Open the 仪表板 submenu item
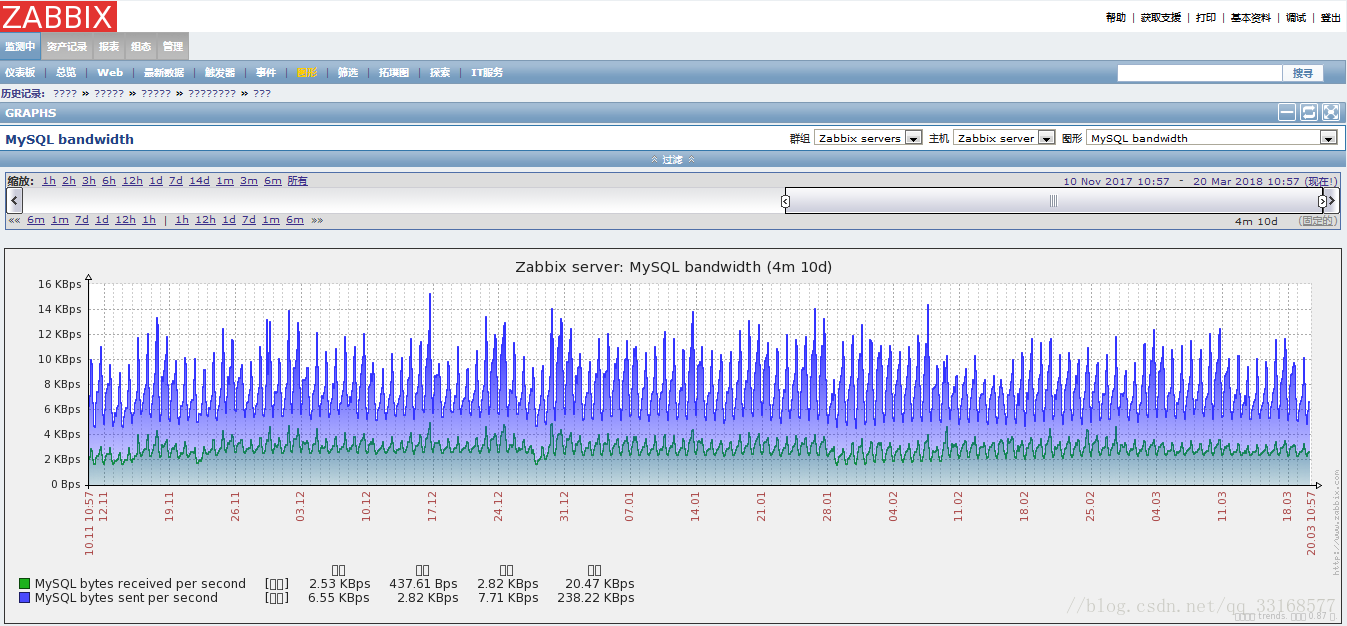This screenshot has height=626, width=1347. [x=19, y=73]
